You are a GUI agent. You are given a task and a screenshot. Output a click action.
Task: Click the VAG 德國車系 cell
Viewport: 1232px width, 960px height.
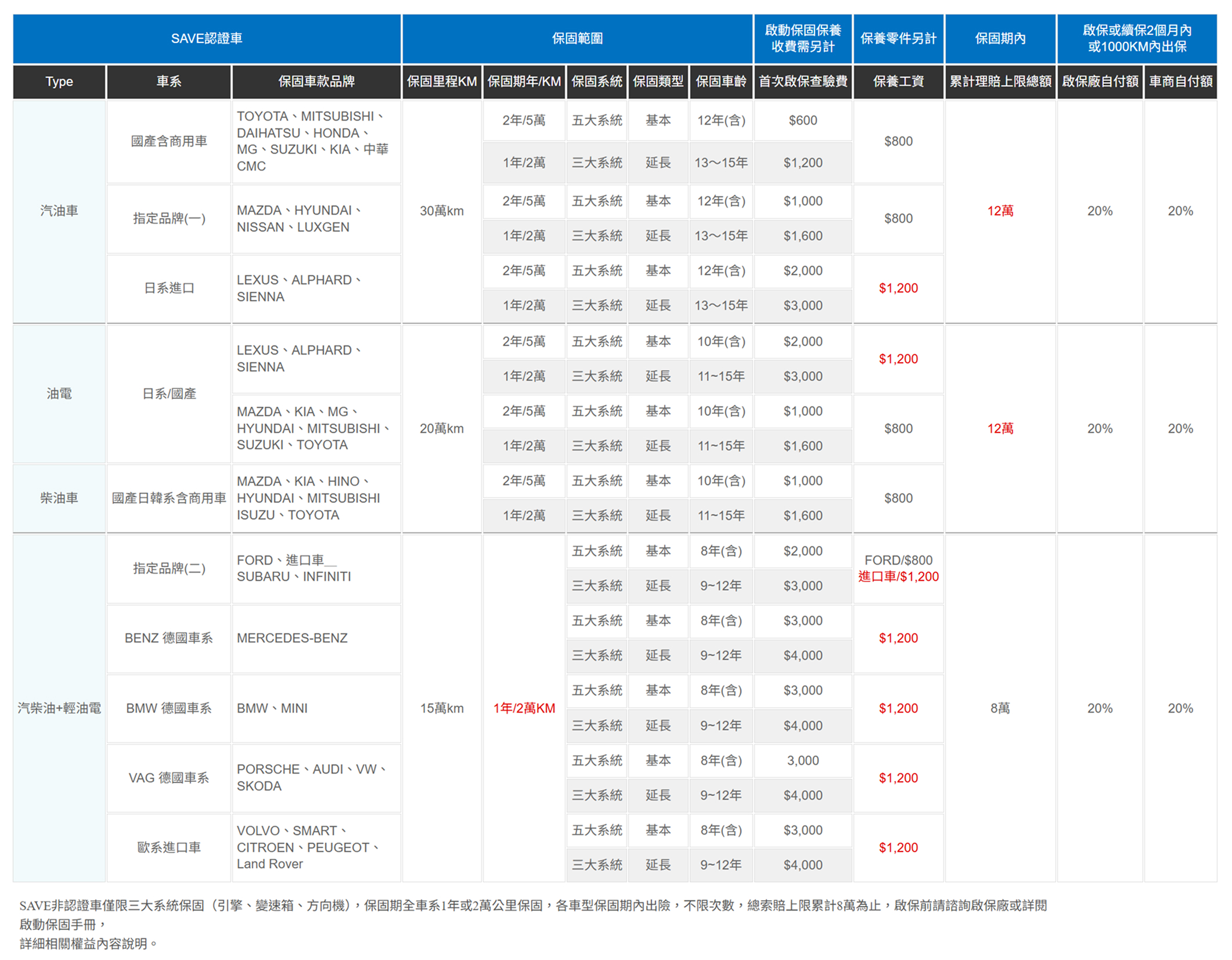coord(169,778)
